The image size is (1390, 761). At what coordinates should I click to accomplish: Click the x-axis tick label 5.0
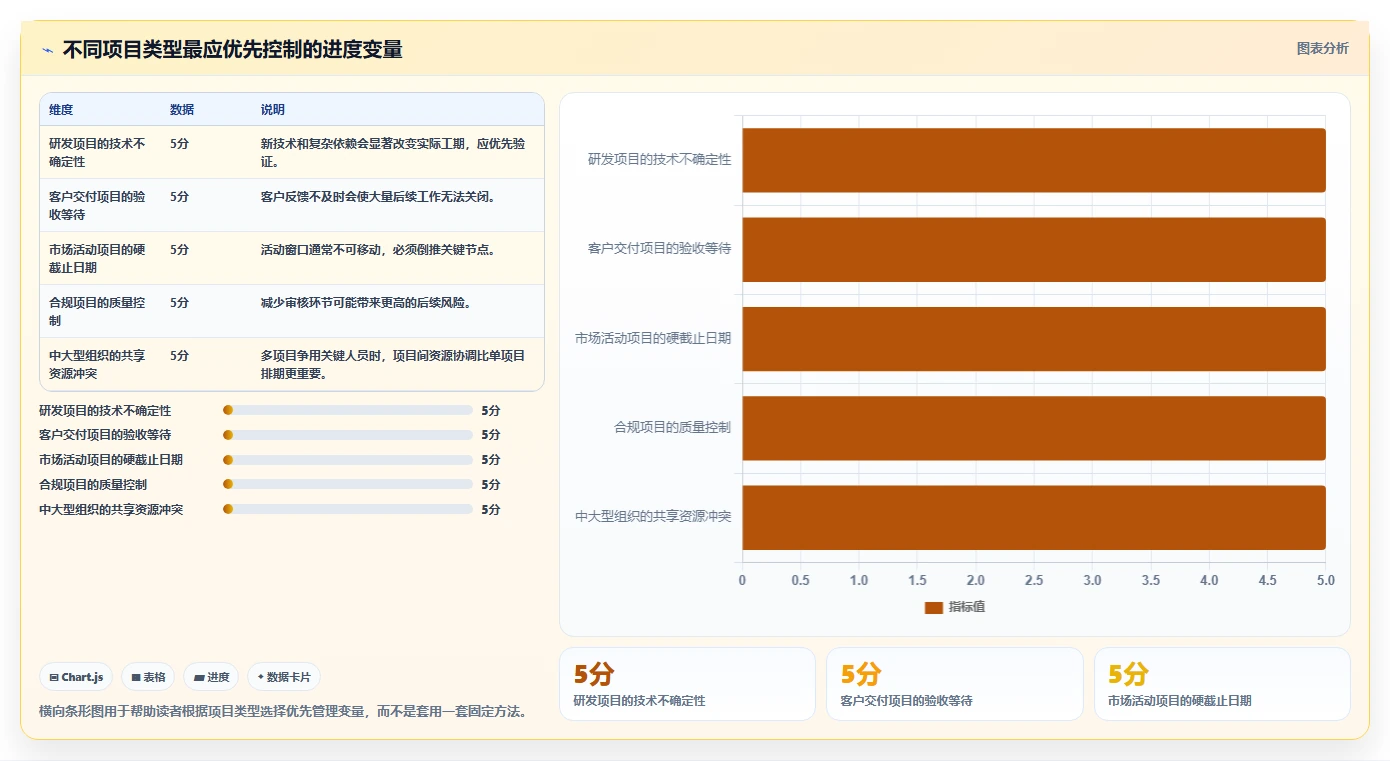click(1325, 581)
